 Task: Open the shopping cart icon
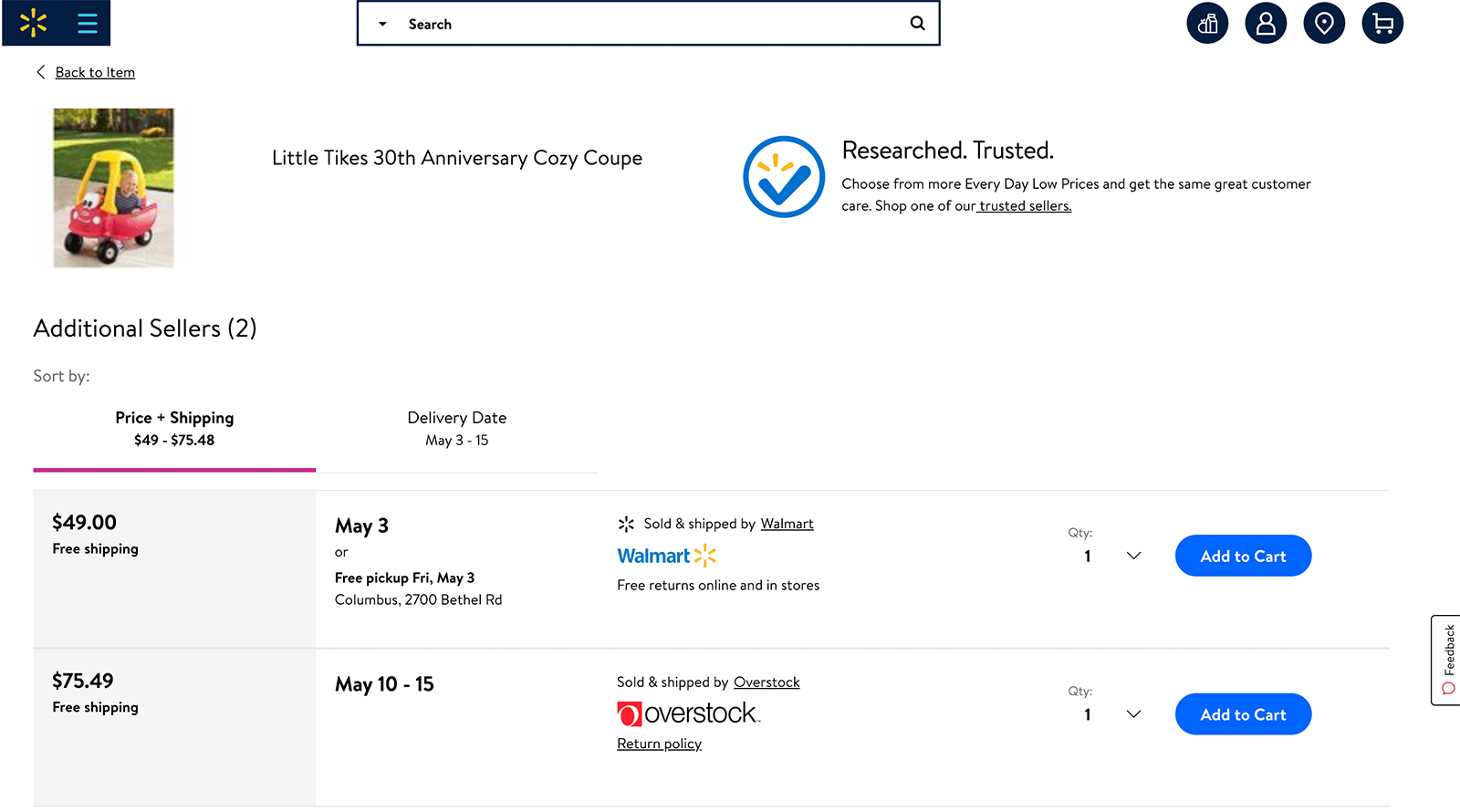[x=1382, y=23]
